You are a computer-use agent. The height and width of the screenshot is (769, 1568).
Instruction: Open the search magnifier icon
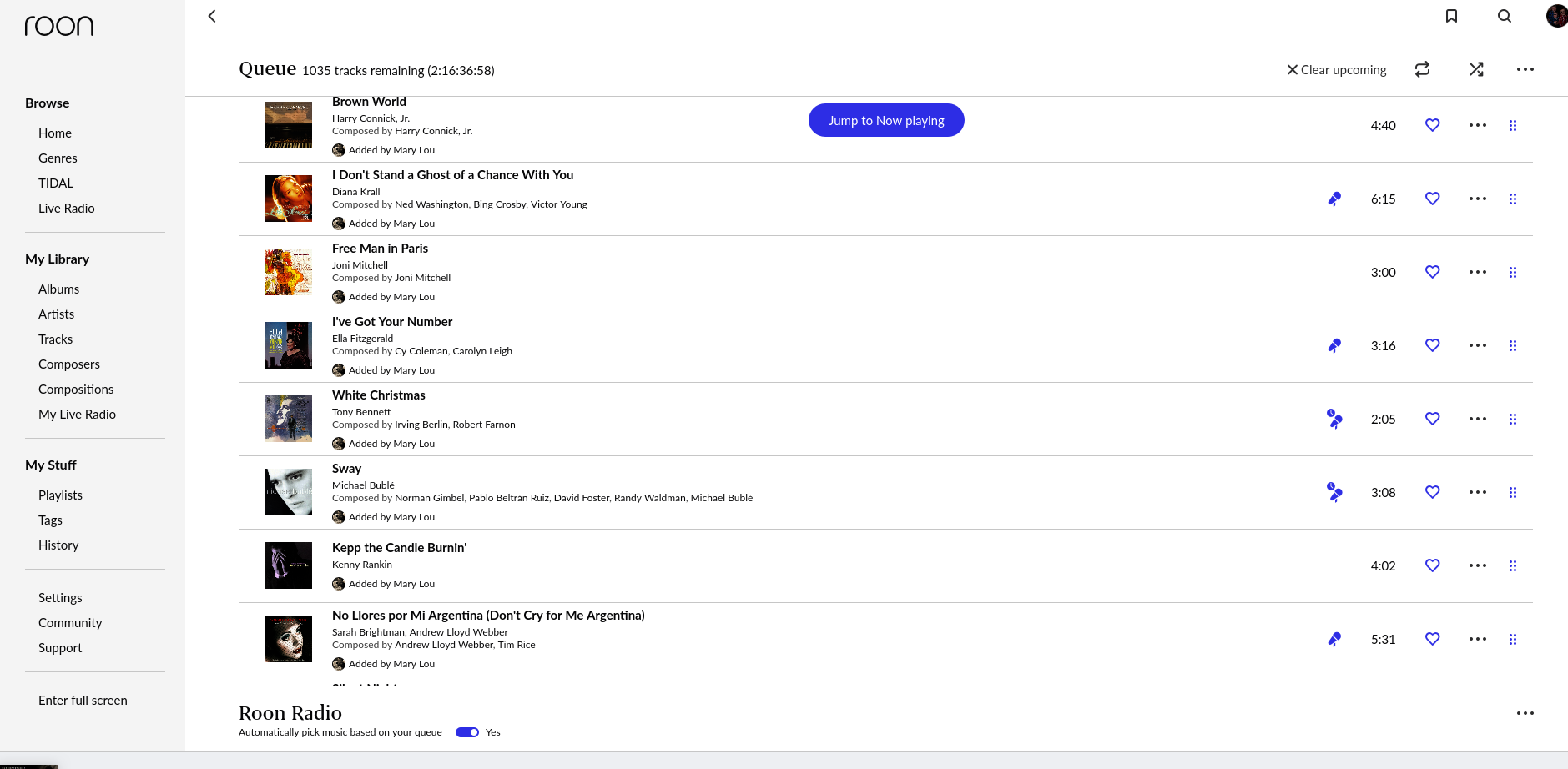click(x=1505, y=16)
